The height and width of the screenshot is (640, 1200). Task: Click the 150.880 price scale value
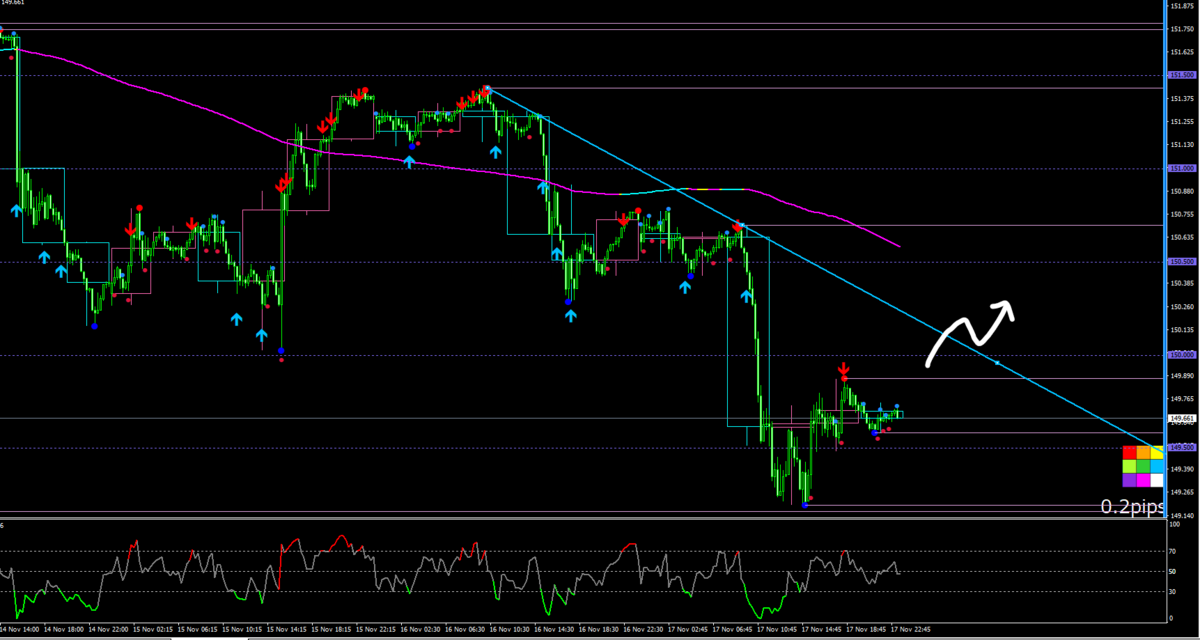point(1182,191)
